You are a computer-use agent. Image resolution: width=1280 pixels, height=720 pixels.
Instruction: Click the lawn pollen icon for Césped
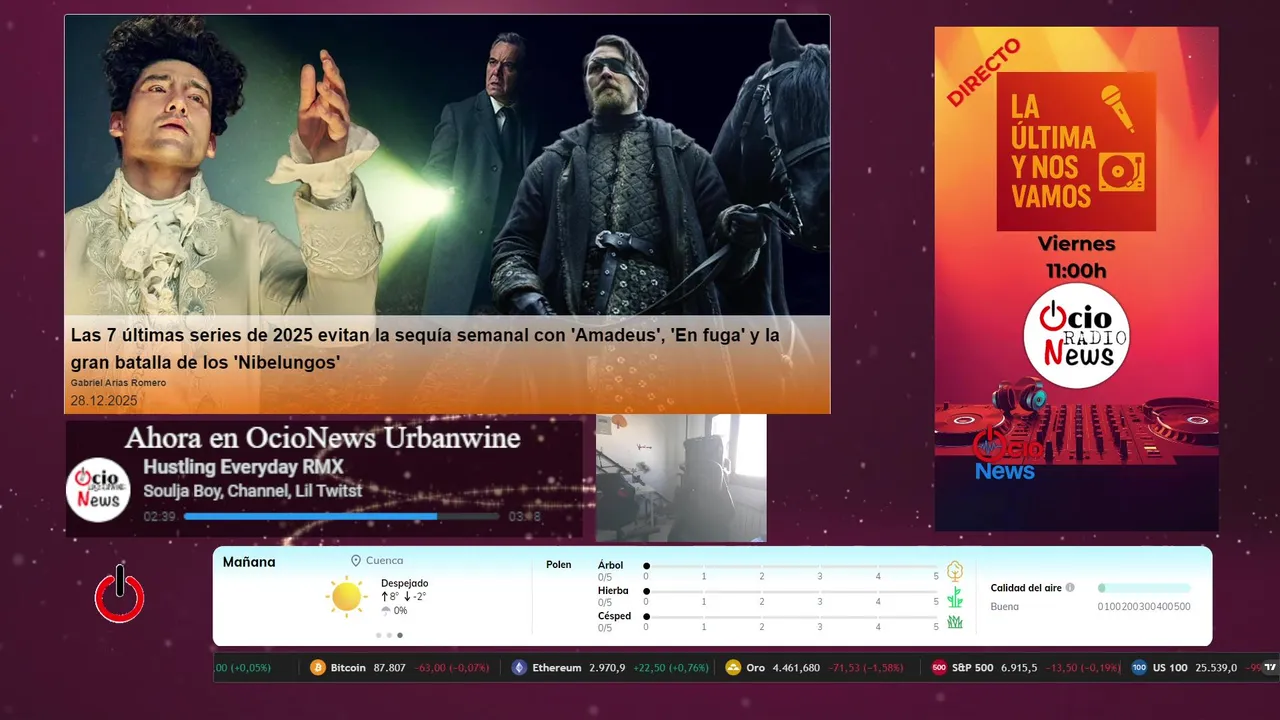tap(955, 622)
